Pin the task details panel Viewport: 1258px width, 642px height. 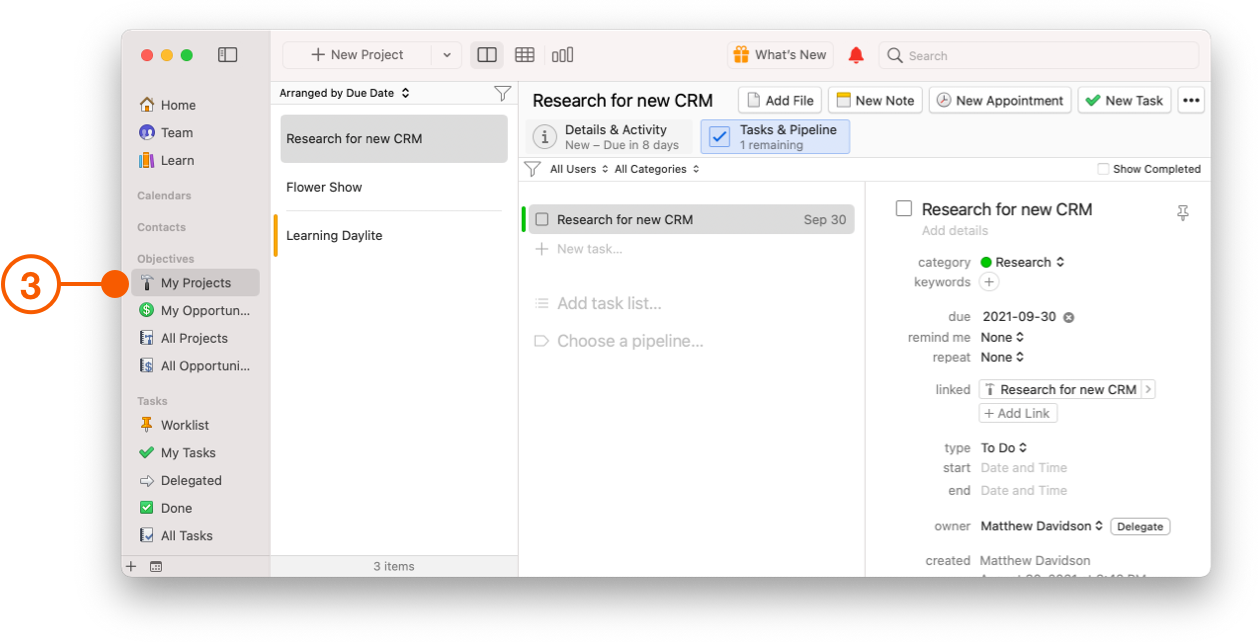(x=1183, y=213)
